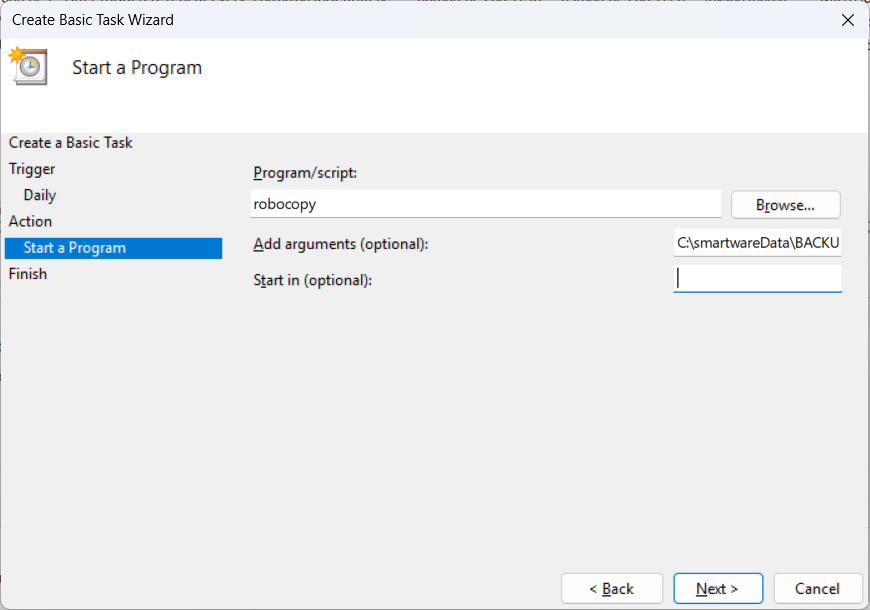The image size is (870, 610).
Task: Jump to the Finish step in sidebar
Action: [28, 274]
